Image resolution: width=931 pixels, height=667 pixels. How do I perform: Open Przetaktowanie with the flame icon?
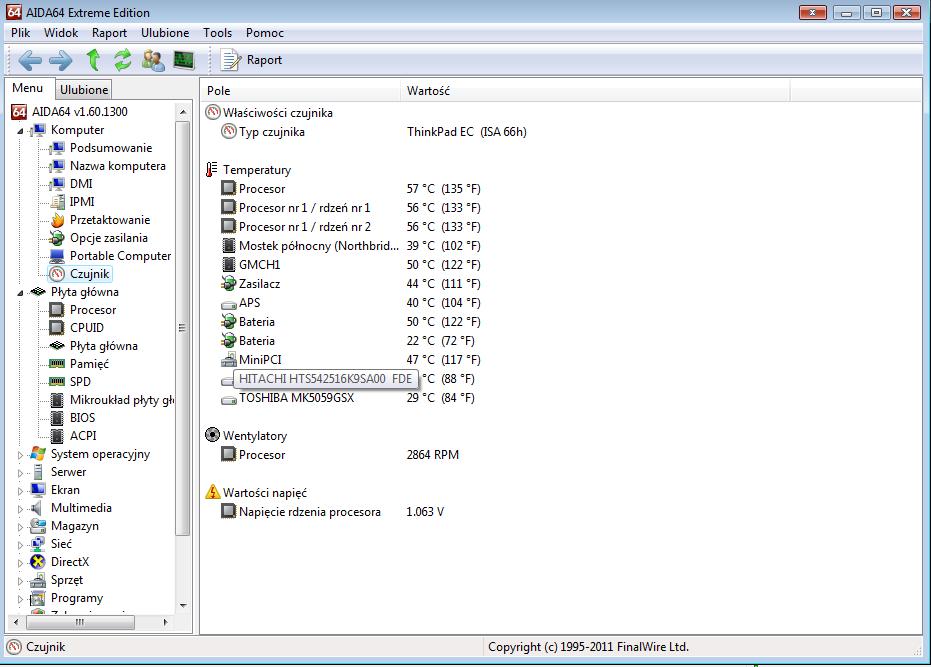[110, 220]
